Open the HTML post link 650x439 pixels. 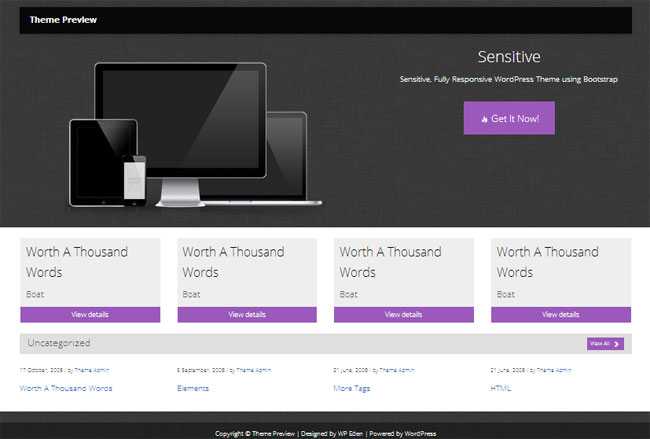[x=501, y=388]
